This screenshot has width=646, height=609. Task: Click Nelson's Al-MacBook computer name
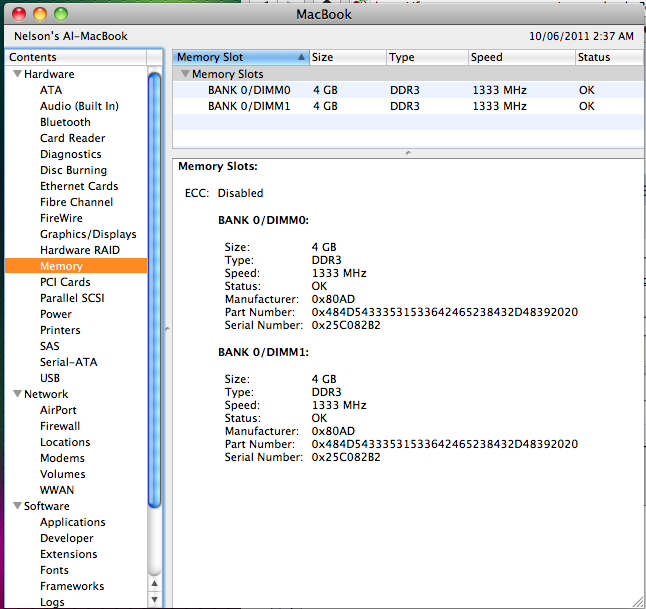coord(71,36)
